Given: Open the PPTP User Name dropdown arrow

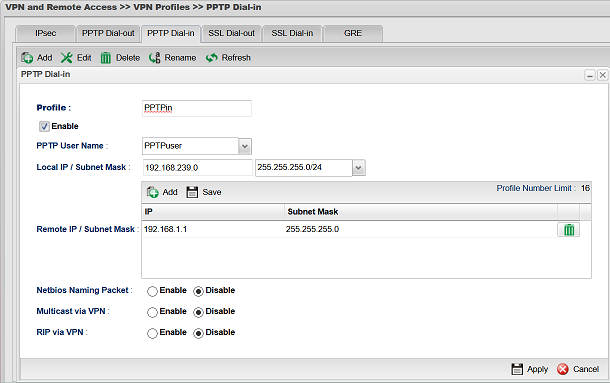Looking at the screenshot, I should [x=245, y=146].
